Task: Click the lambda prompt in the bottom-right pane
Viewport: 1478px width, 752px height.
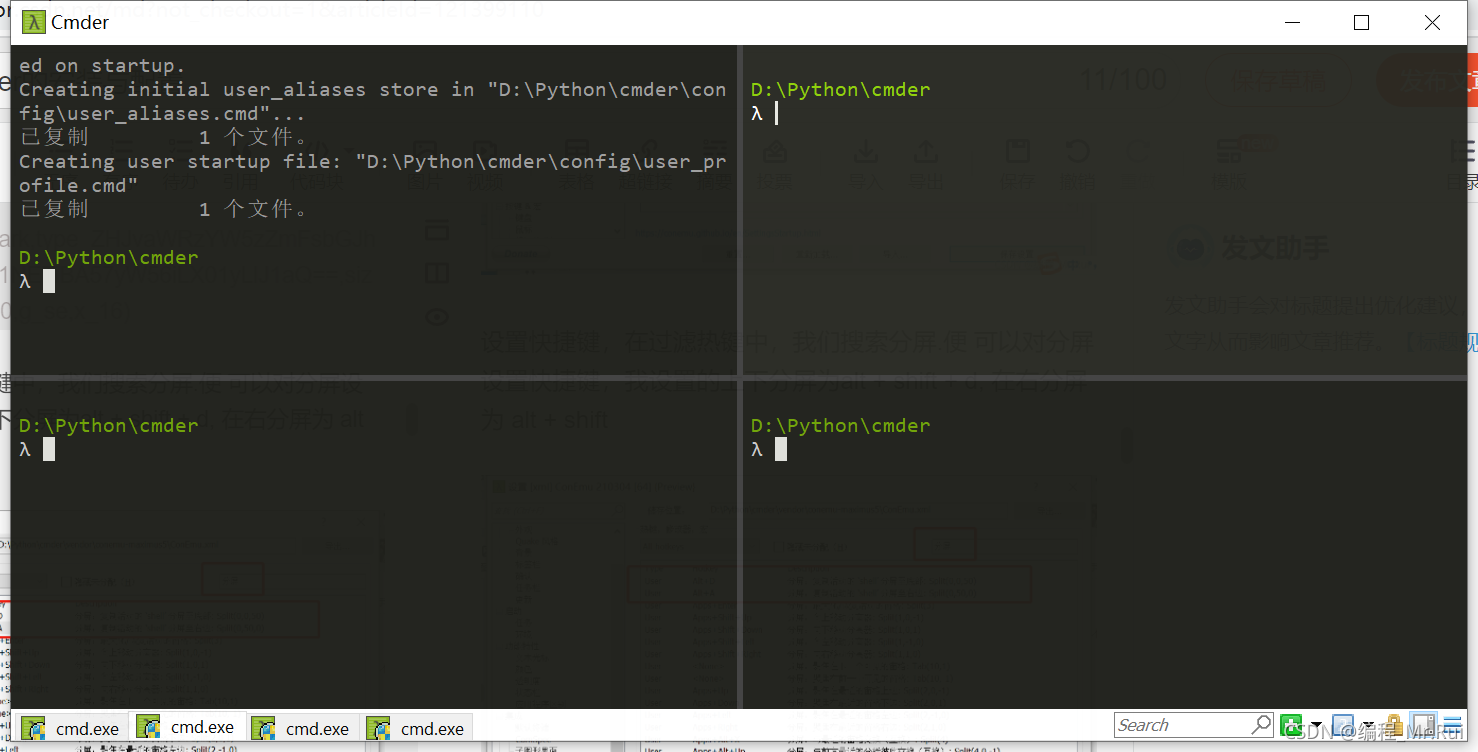Action: [757, 449]
